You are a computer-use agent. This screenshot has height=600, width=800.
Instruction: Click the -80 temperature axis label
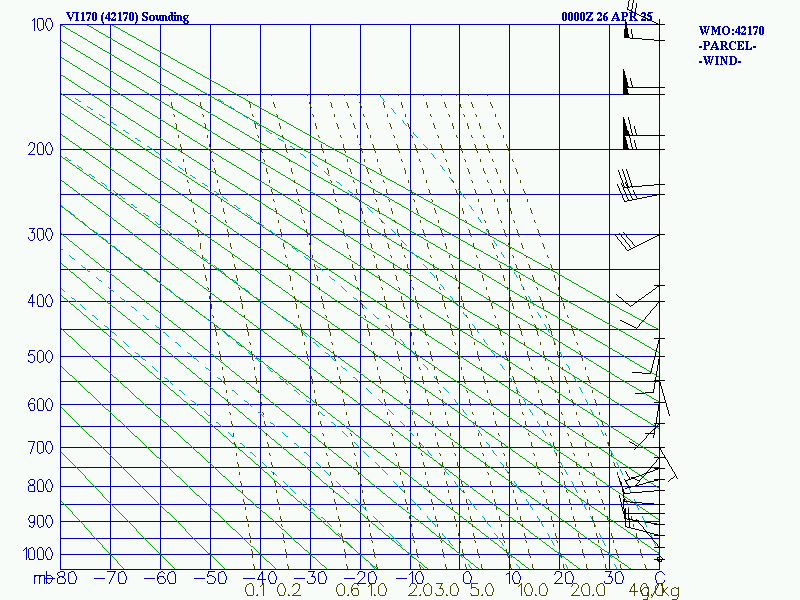66,578
